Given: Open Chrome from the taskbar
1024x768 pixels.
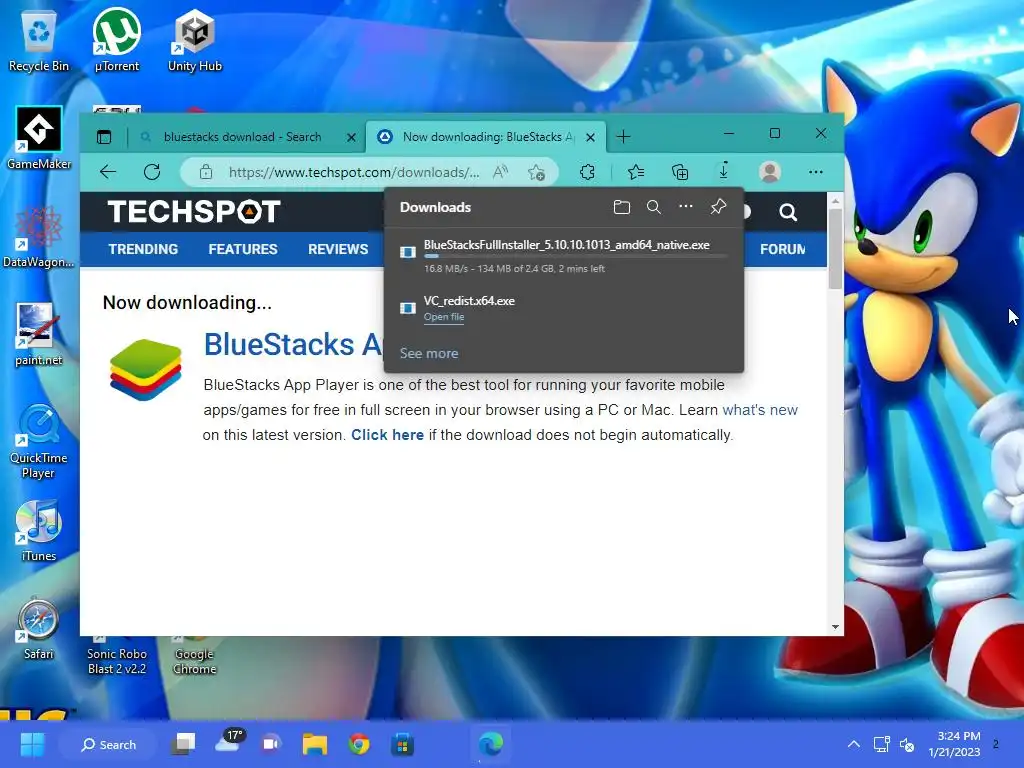Looking at the screenshot, I should (x=359, y=744).
